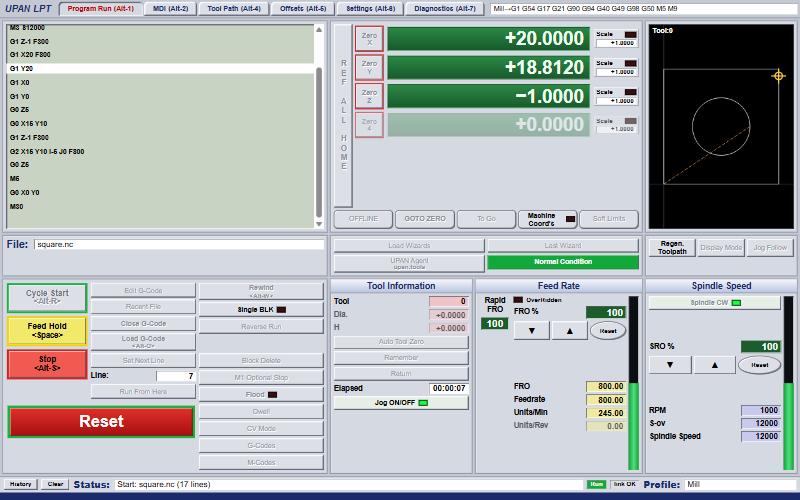Click Set Next Line button

[x=143, y=360]
